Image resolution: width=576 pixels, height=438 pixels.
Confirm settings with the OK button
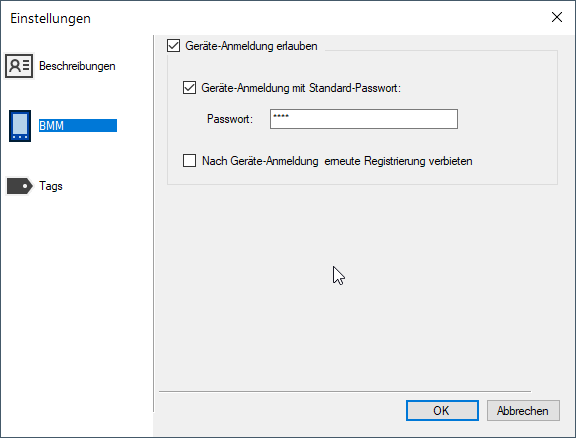click(x=442, y=410)
